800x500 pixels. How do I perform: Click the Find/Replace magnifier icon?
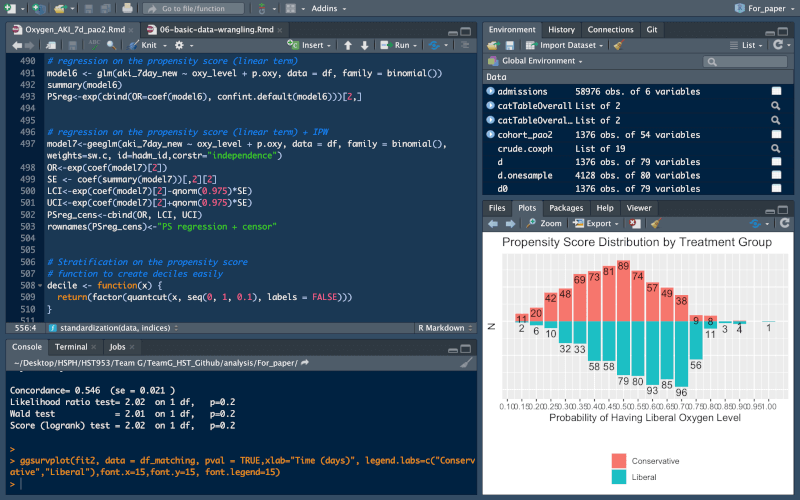[x=111, y=45]
